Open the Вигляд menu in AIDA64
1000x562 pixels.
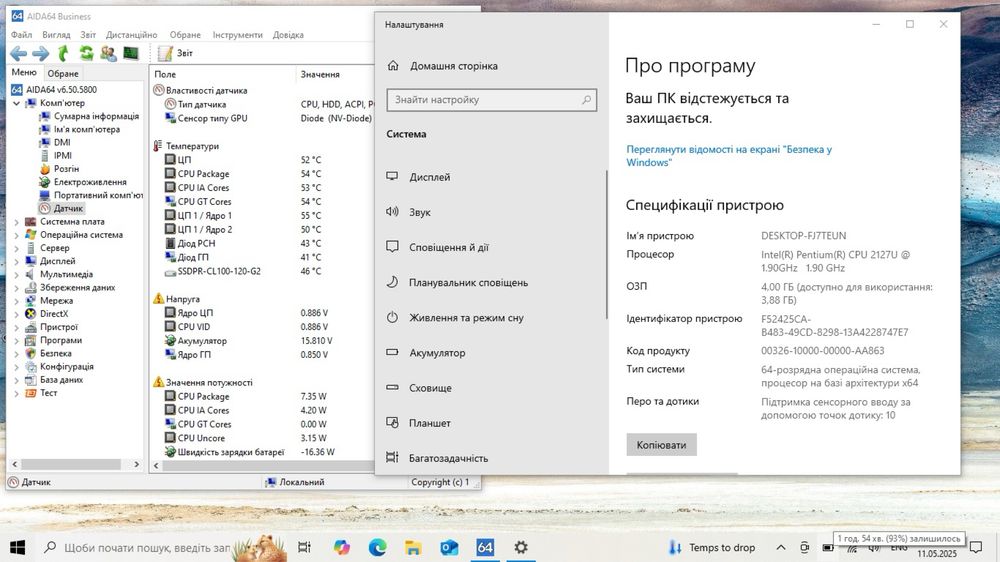tap(56, 35)
